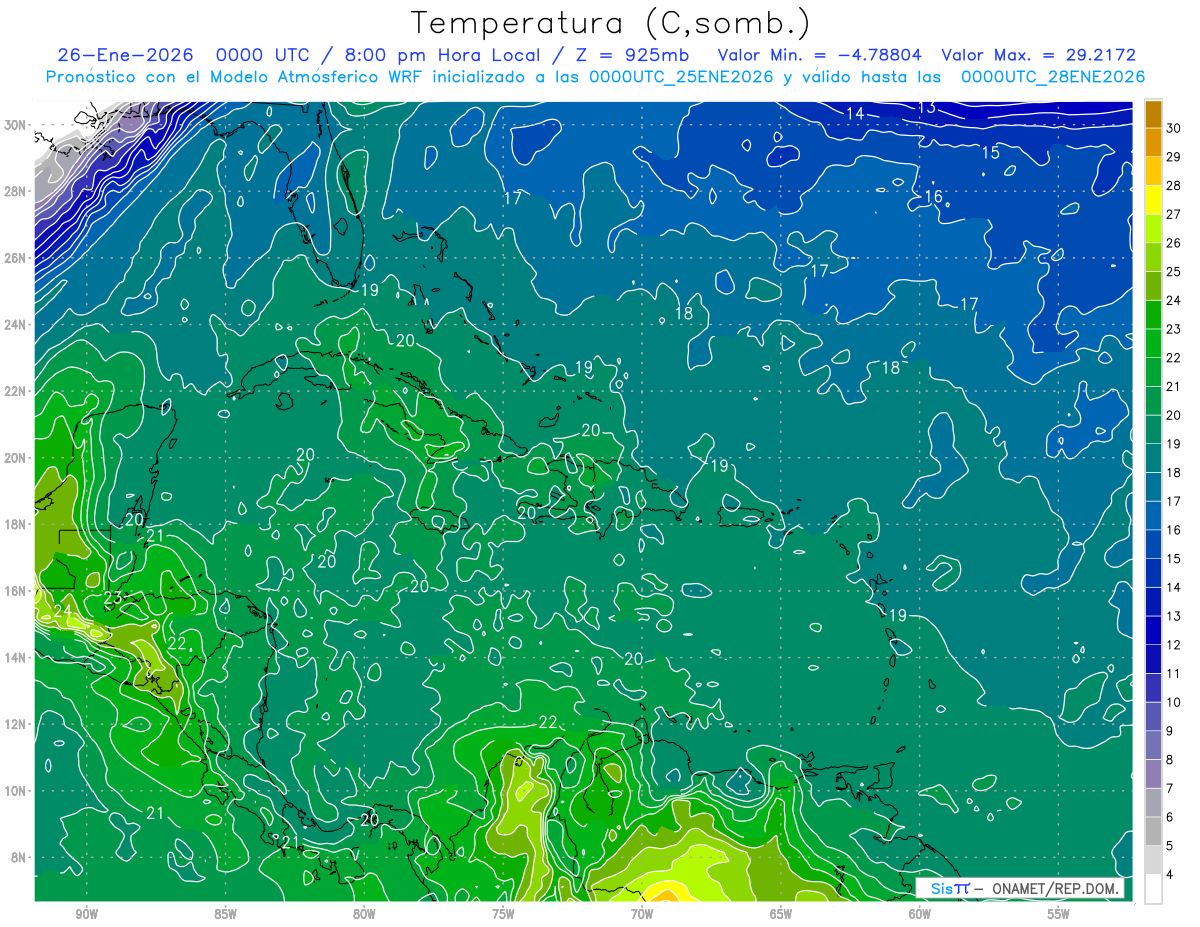Image resolution: width=1200 pixels, height=927 pixels.
Task: Click the "24" contour label on the map
Action: pos(63,611)
